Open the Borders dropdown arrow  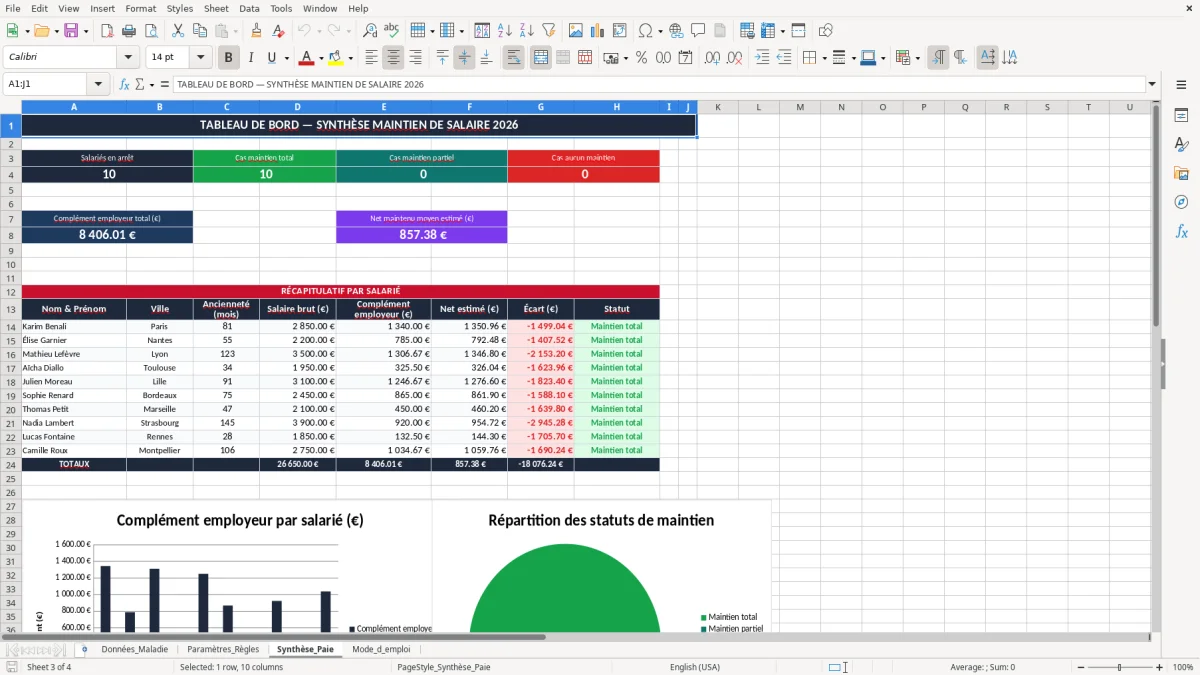click(x=824, y=58)
